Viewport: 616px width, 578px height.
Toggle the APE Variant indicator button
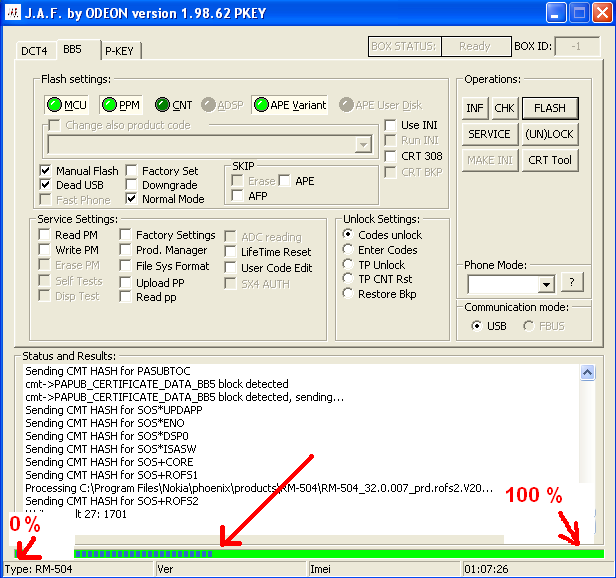tap(290, 105)
